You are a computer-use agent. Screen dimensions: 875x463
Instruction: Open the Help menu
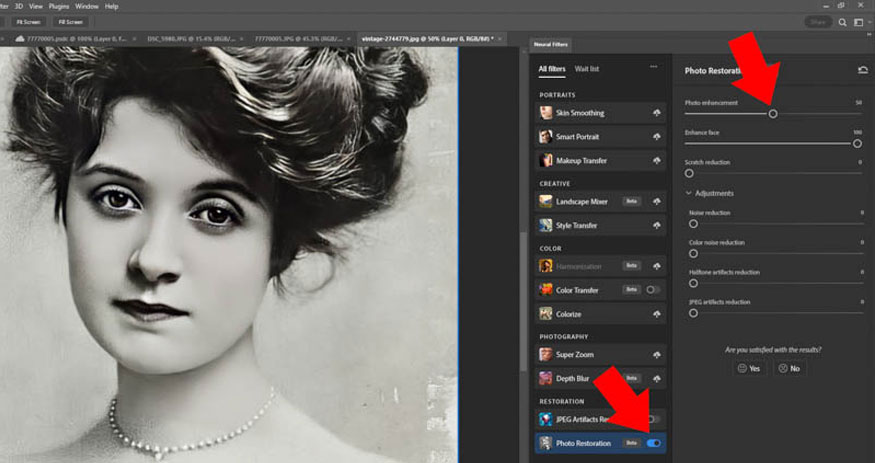pyautogui.click(x=112, y=6)
